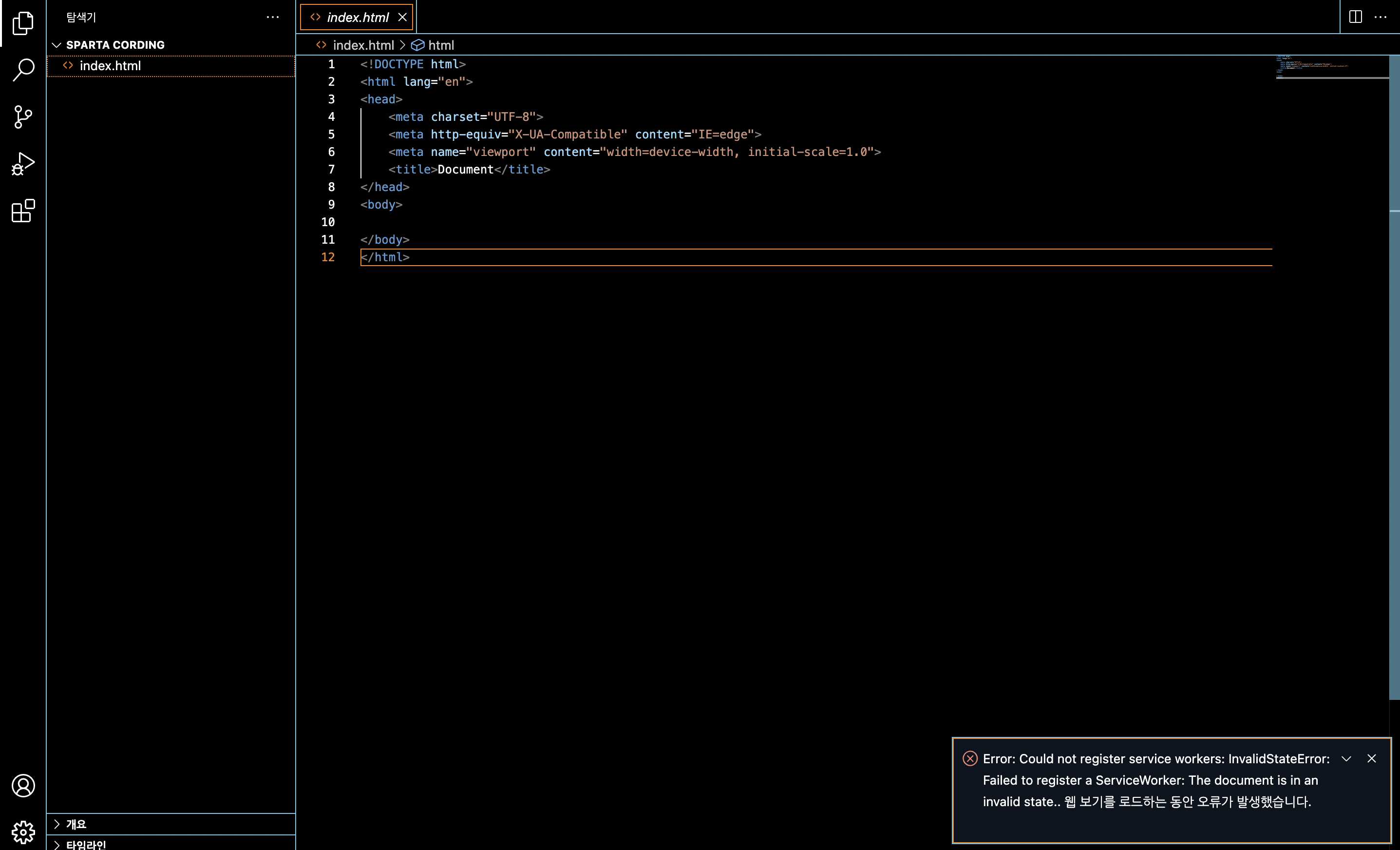Place cursor on empty line 10
The width and height of the screenshot is (1400, 850).
tap(816, 222)
